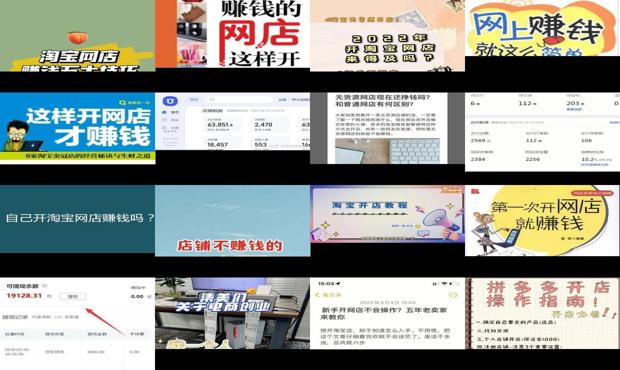The image size is (620, 370).
Task: Open the 新手开网店不会操作 memo thumbnail
Action: (388, 313)
